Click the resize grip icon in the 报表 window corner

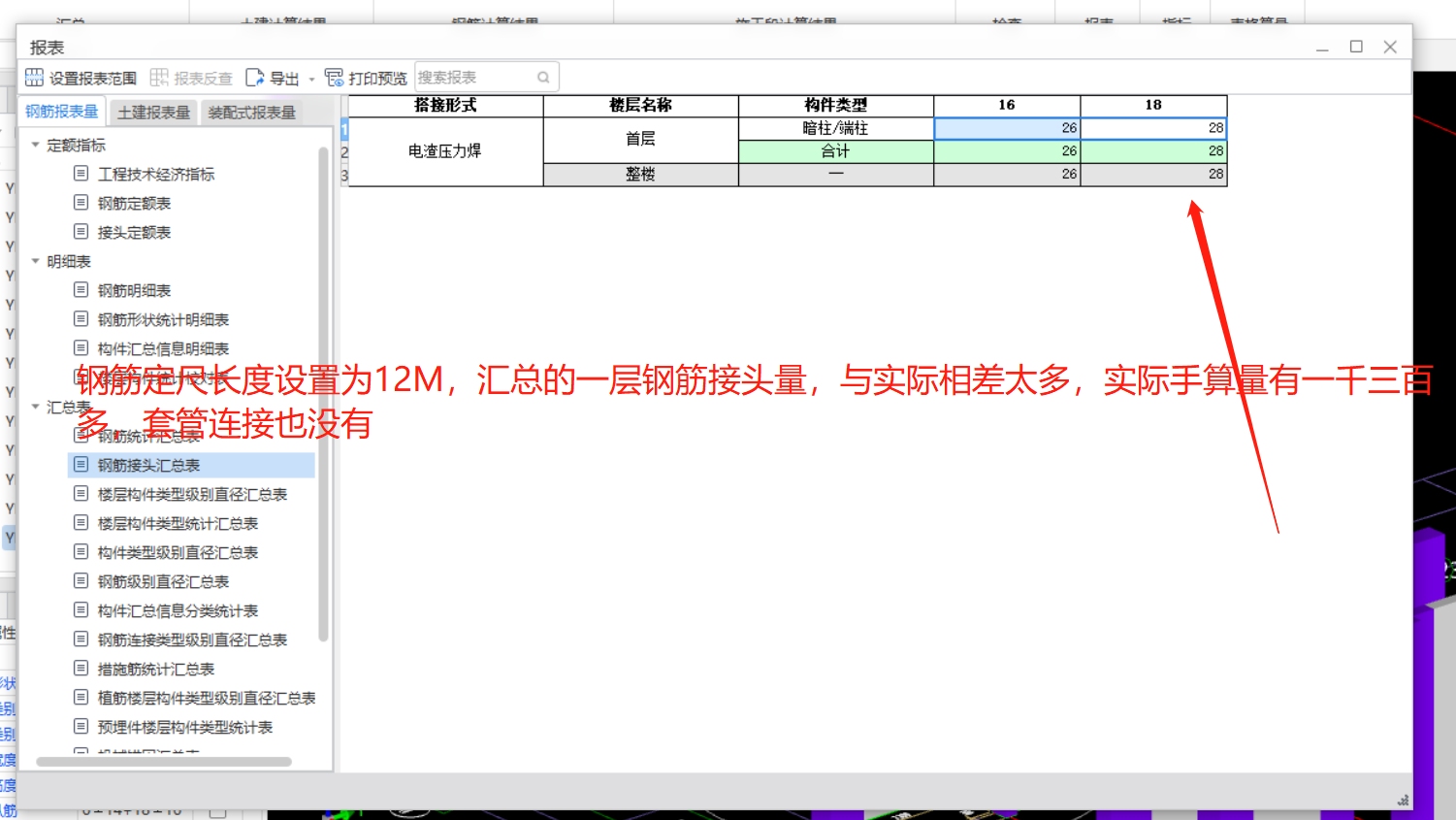tap(1403, 800)
